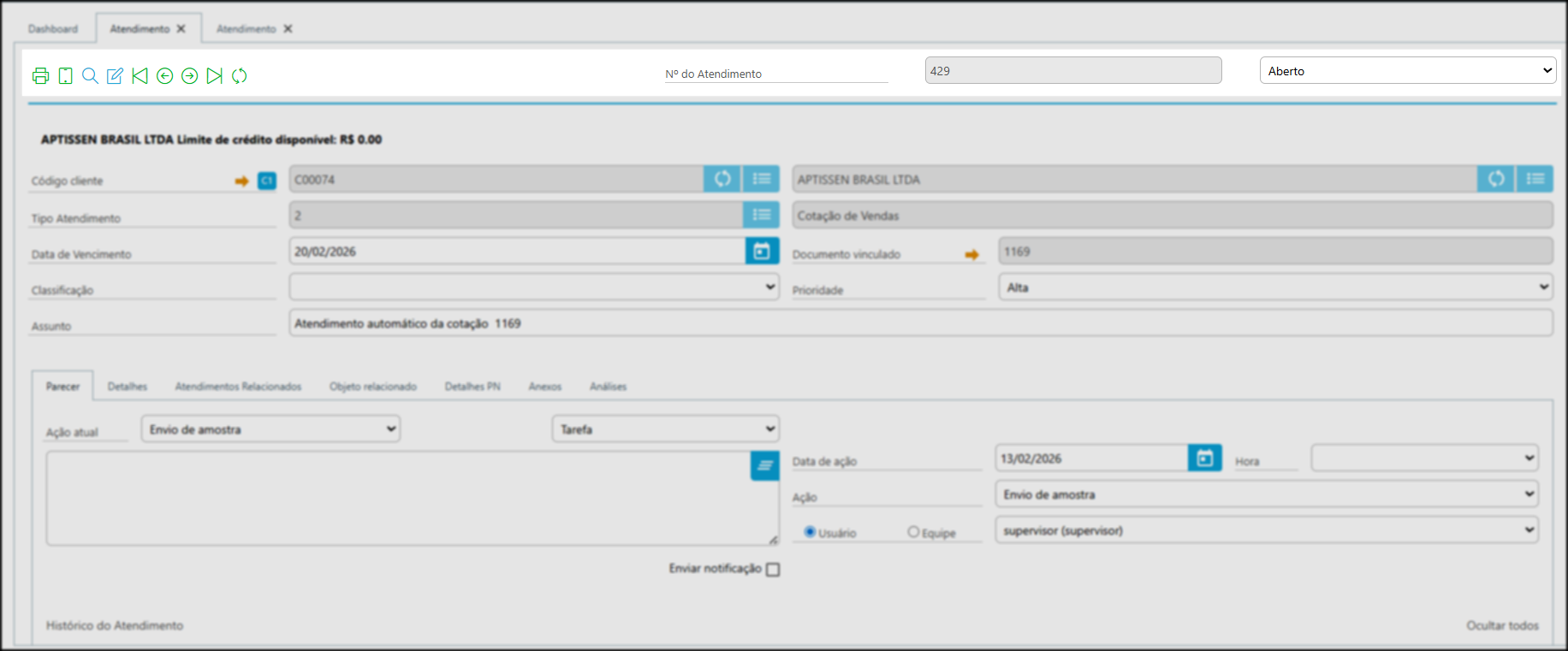The height and width of the screenshot is (651, 1568).
Task: Click the refresh icon in toolbar
Action: [240, 76]
